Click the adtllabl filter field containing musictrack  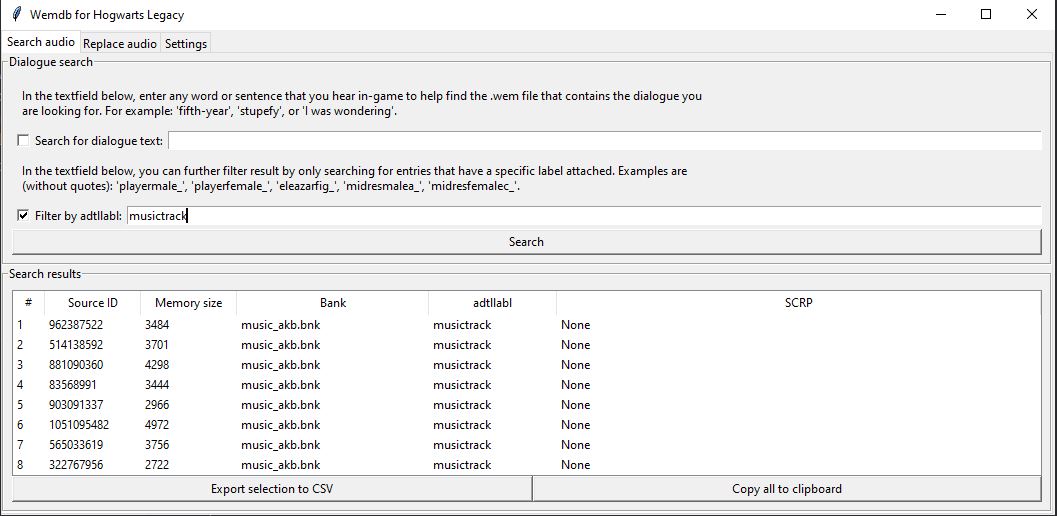[x=584, y=216]
